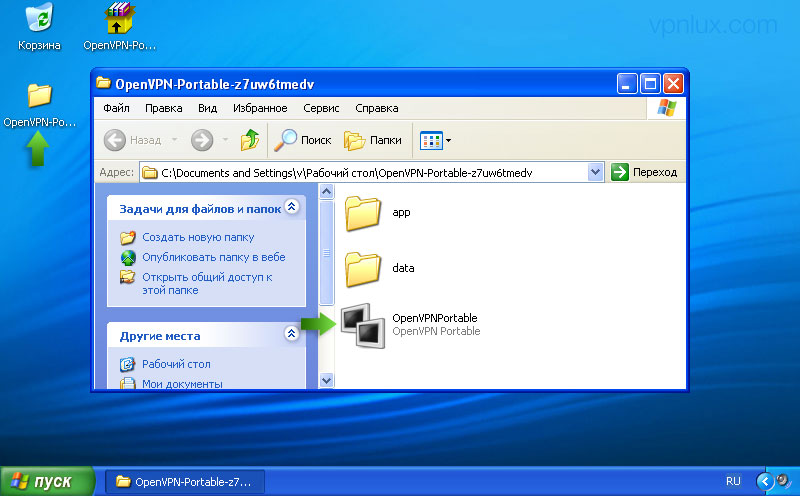Open the Search (Поиск) toolbar tool
The width and height of the screenshot is (800, 496).
pyautogui.click(x=303, y=140)
